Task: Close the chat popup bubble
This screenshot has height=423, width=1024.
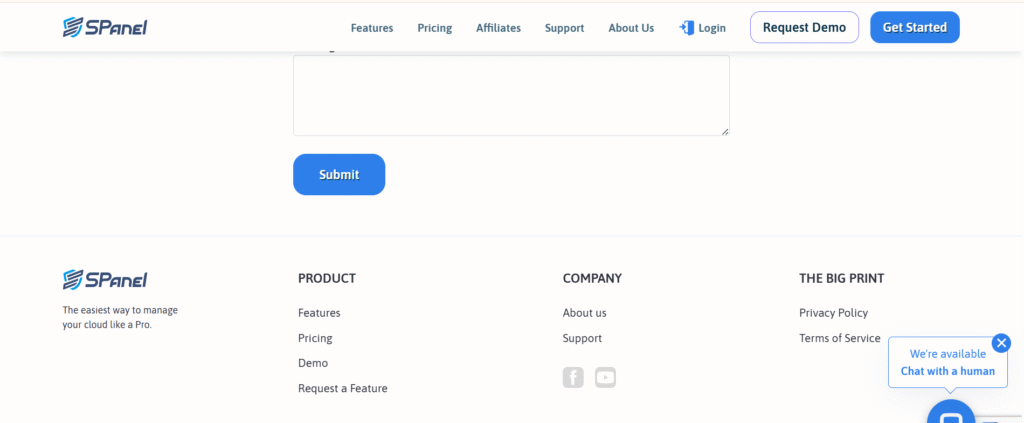Action: click(x=1001, y=343)
